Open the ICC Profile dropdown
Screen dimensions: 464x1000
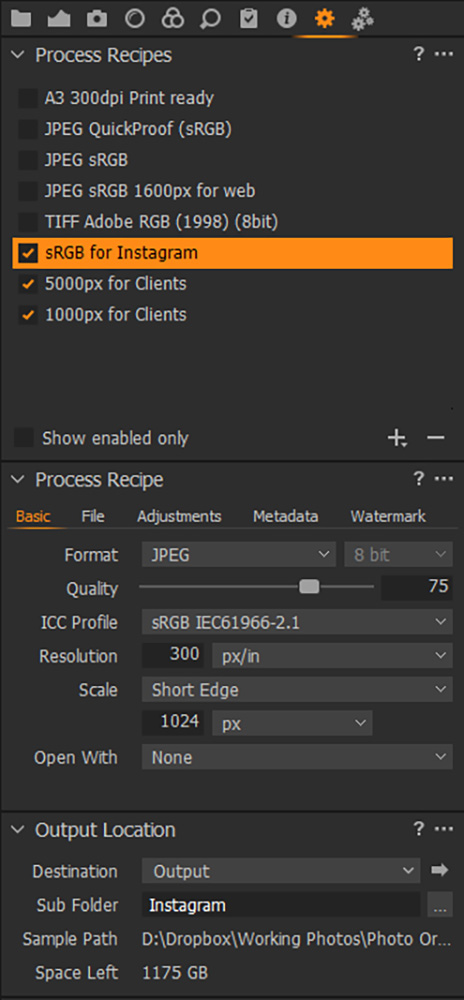point(297,622)
